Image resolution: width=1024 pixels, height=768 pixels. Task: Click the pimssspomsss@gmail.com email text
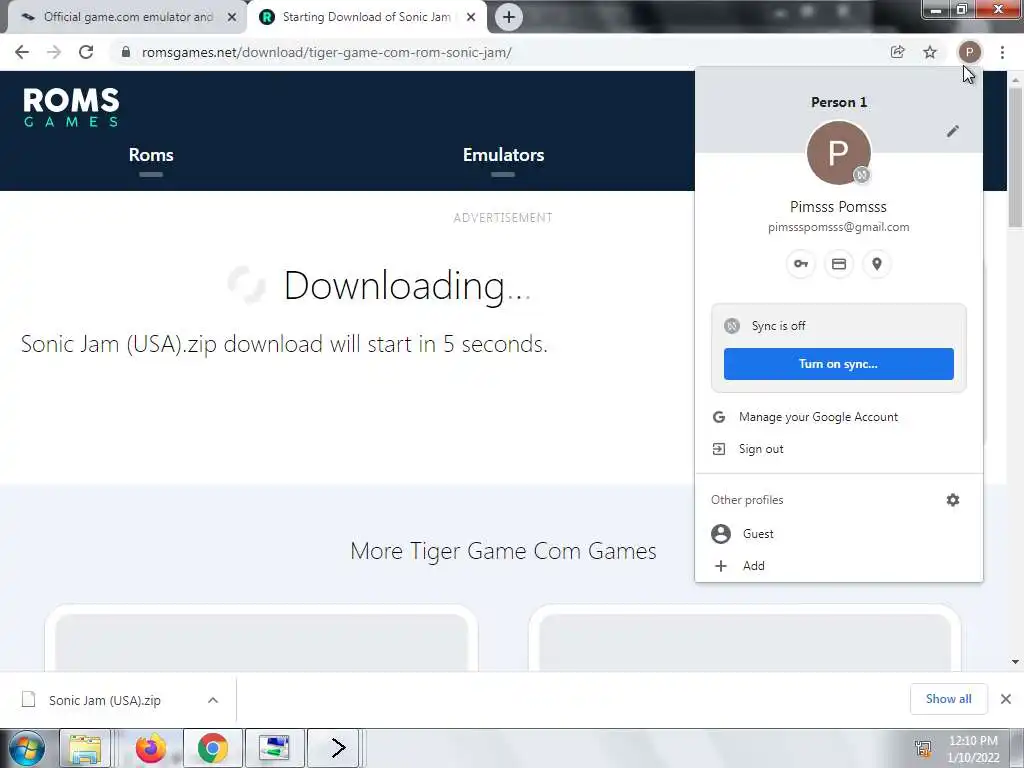pyautogui.click(x=839, y=227)
